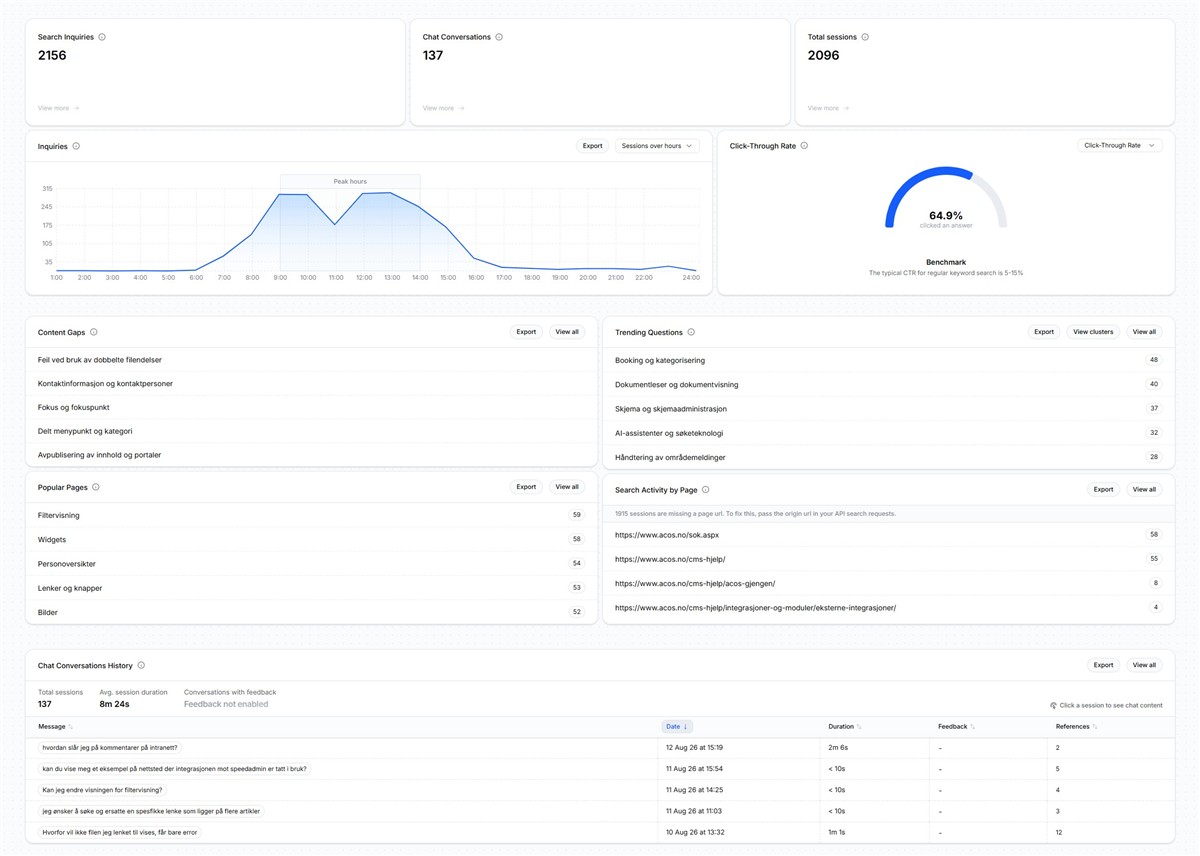This screenshot has height=856, width=1200.
Task: Click info icon beside Total sessions
Action: pyautogui.click(x=865, y=37)
